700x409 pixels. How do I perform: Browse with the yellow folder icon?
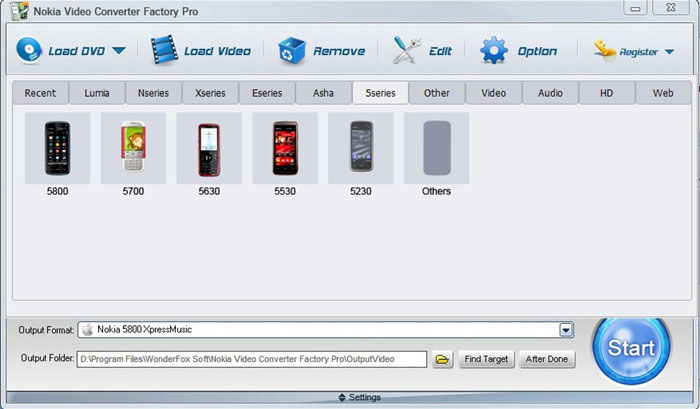442,359
